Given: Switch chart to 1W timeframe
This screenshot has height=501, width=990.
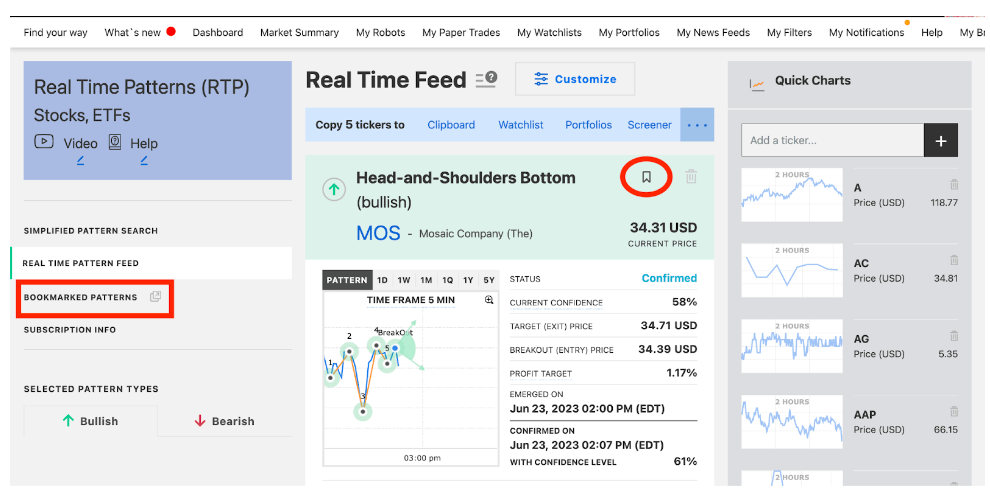Looking at the screenshot, I should pyautogui.click(x=404, y=280).
